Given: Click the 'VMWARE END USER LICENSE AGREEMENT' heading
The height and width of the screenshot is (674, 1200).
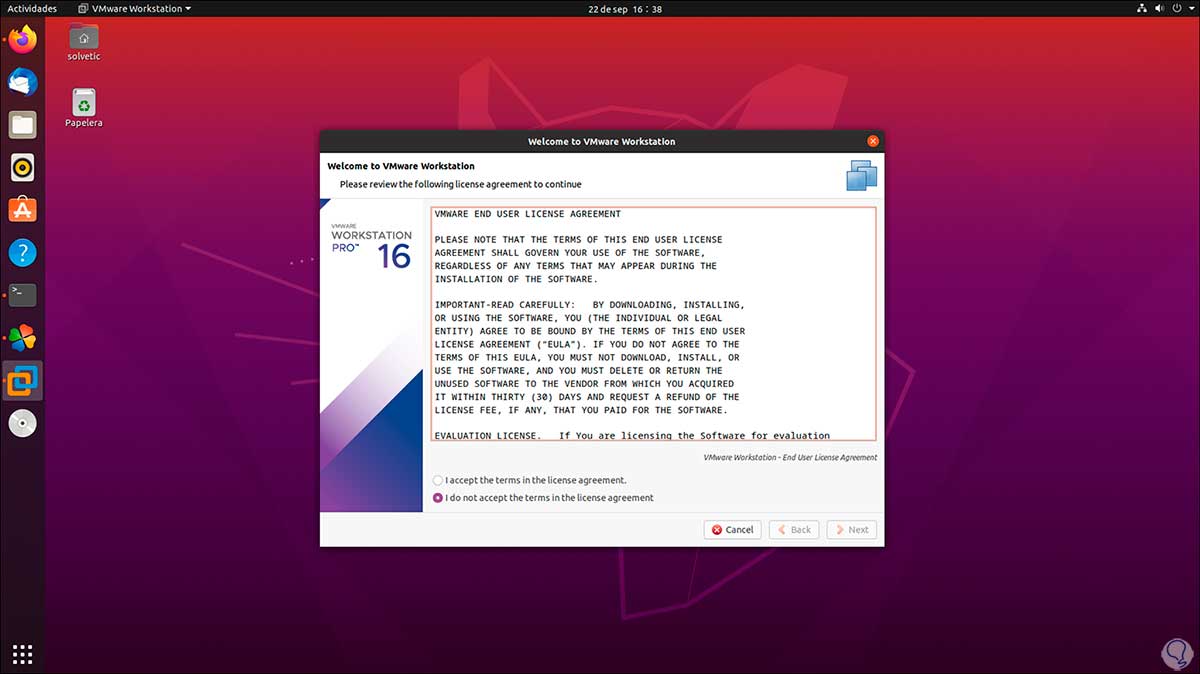Looking at the screenshot, I should pos(528,214).
